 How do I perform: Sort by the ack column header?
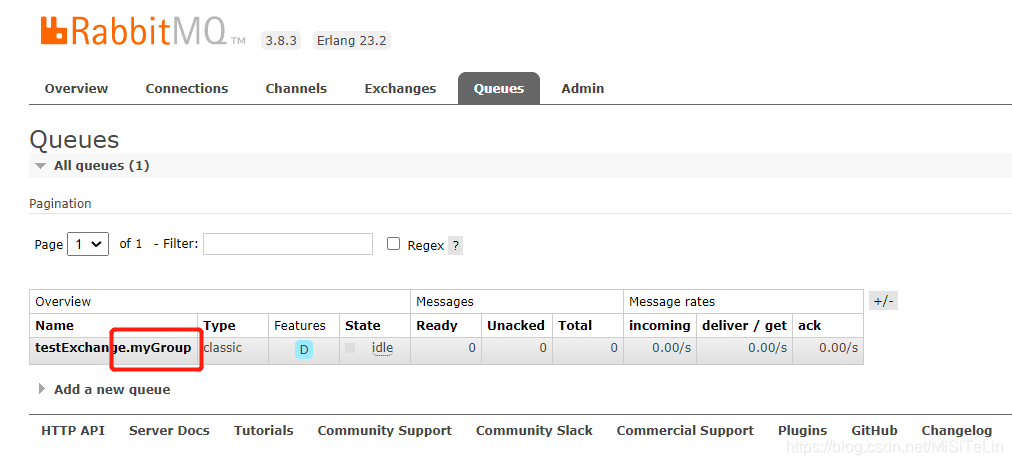pyautogui.click(x=809, y=326)
